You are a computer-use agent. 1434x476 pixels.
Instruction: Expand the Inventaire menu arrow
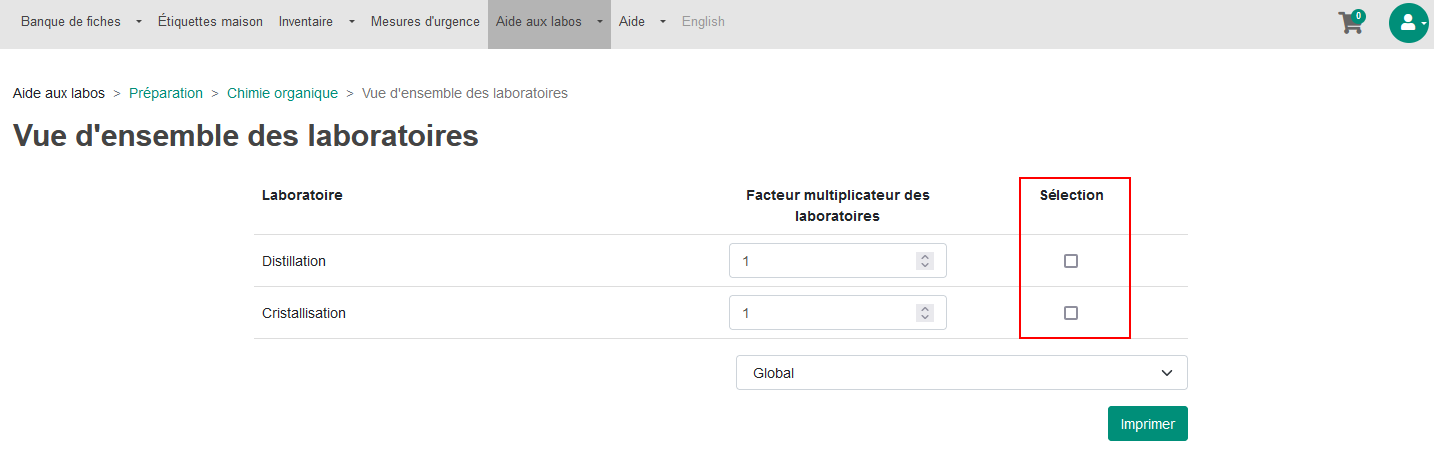coord(351,22)
